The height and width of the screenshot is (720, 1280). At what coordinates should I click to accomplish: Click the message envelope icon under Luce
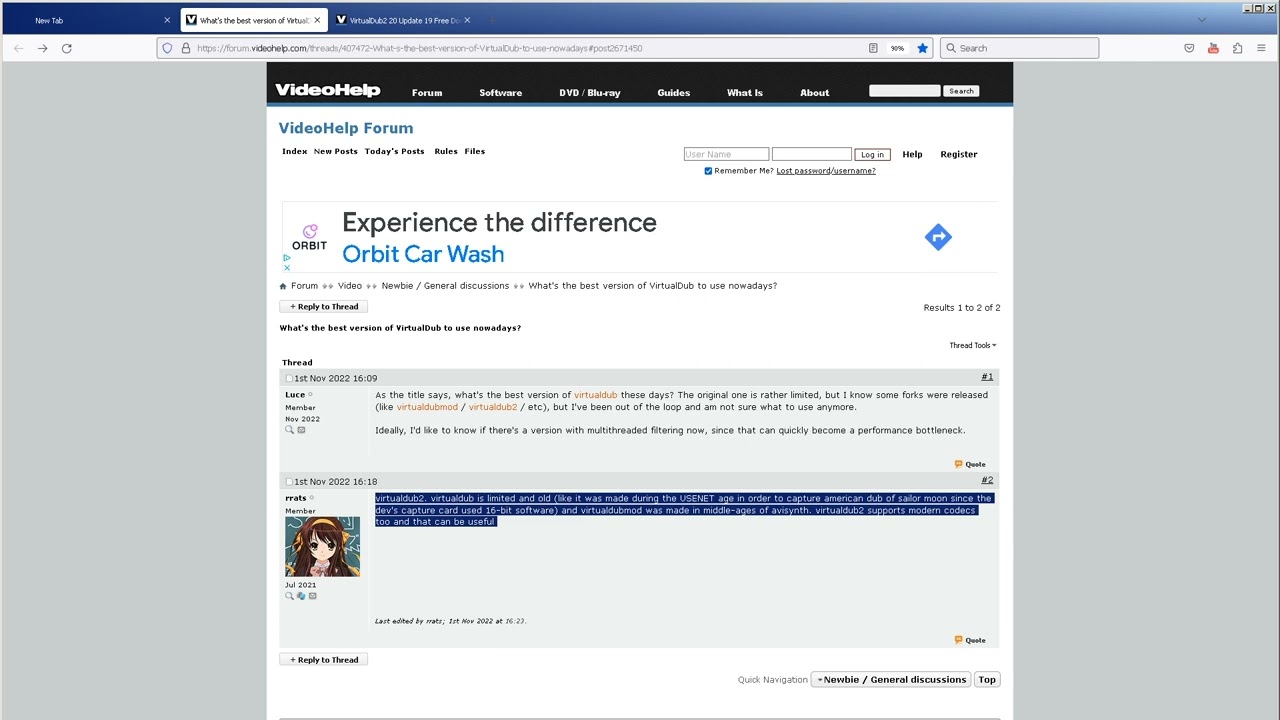click(x=301, y=430)
